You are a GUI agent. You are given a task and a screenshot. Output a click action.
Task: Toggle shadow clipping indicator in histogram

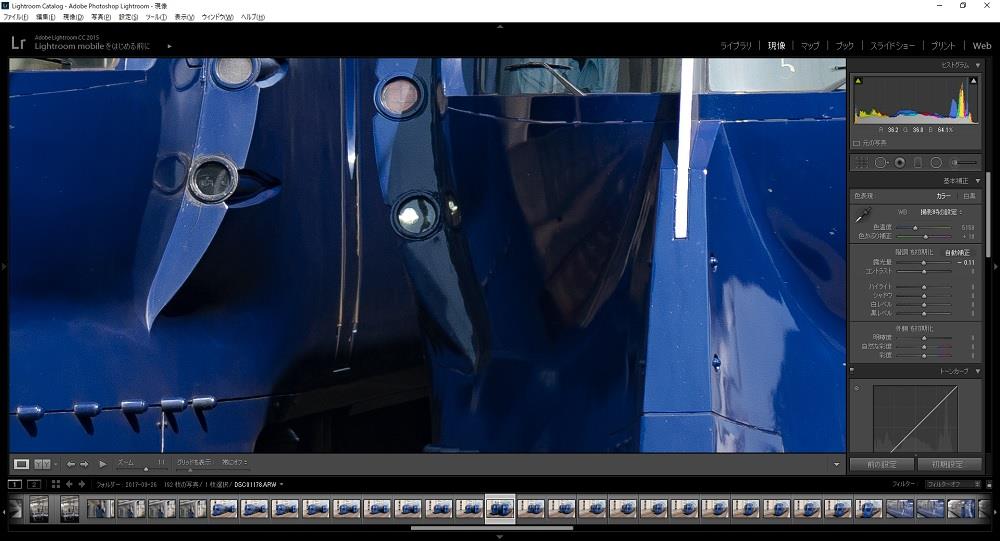858,81
